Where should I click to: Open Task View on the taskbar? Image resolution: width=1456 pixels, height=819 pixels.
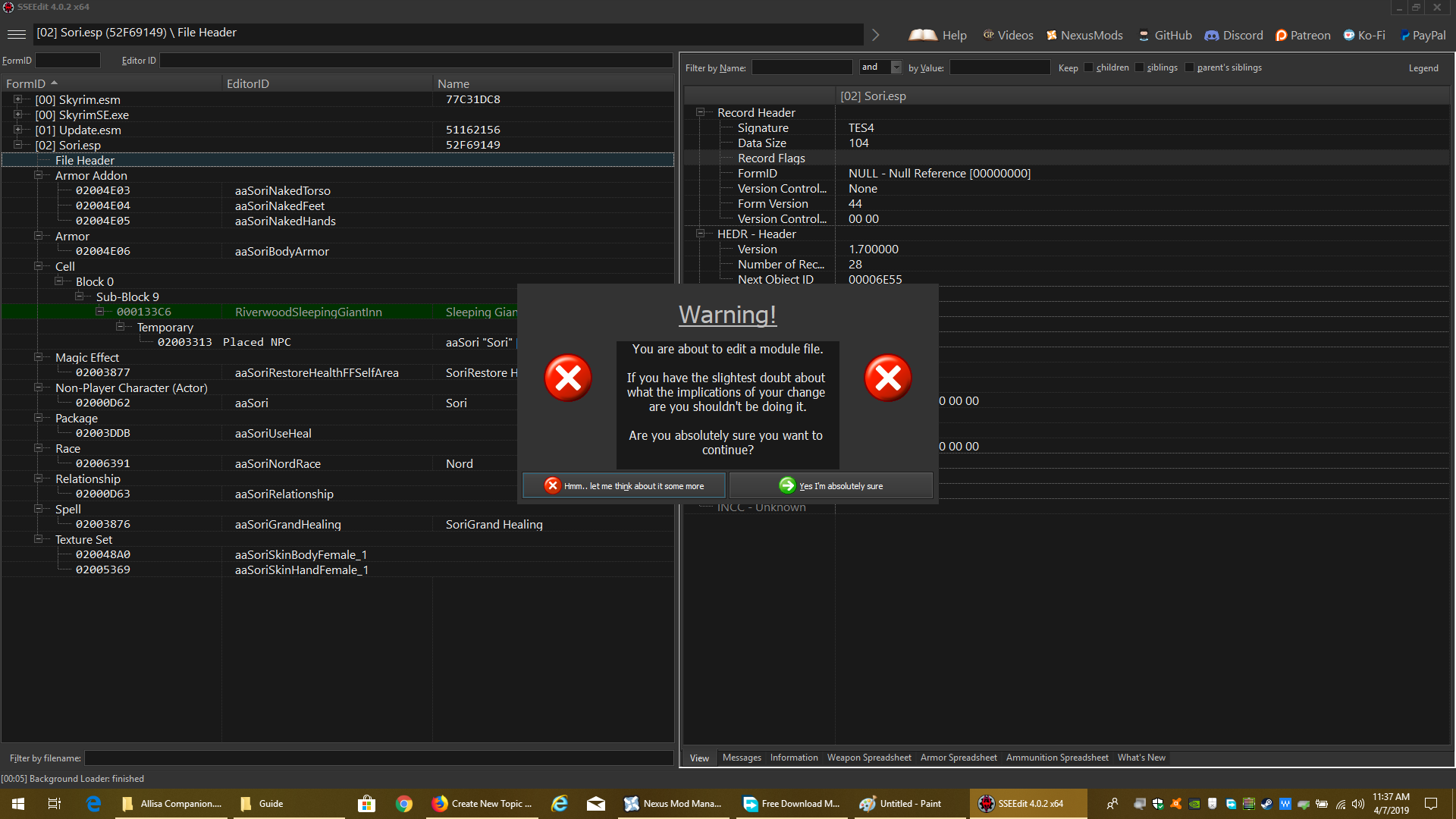tap(55, 804)
